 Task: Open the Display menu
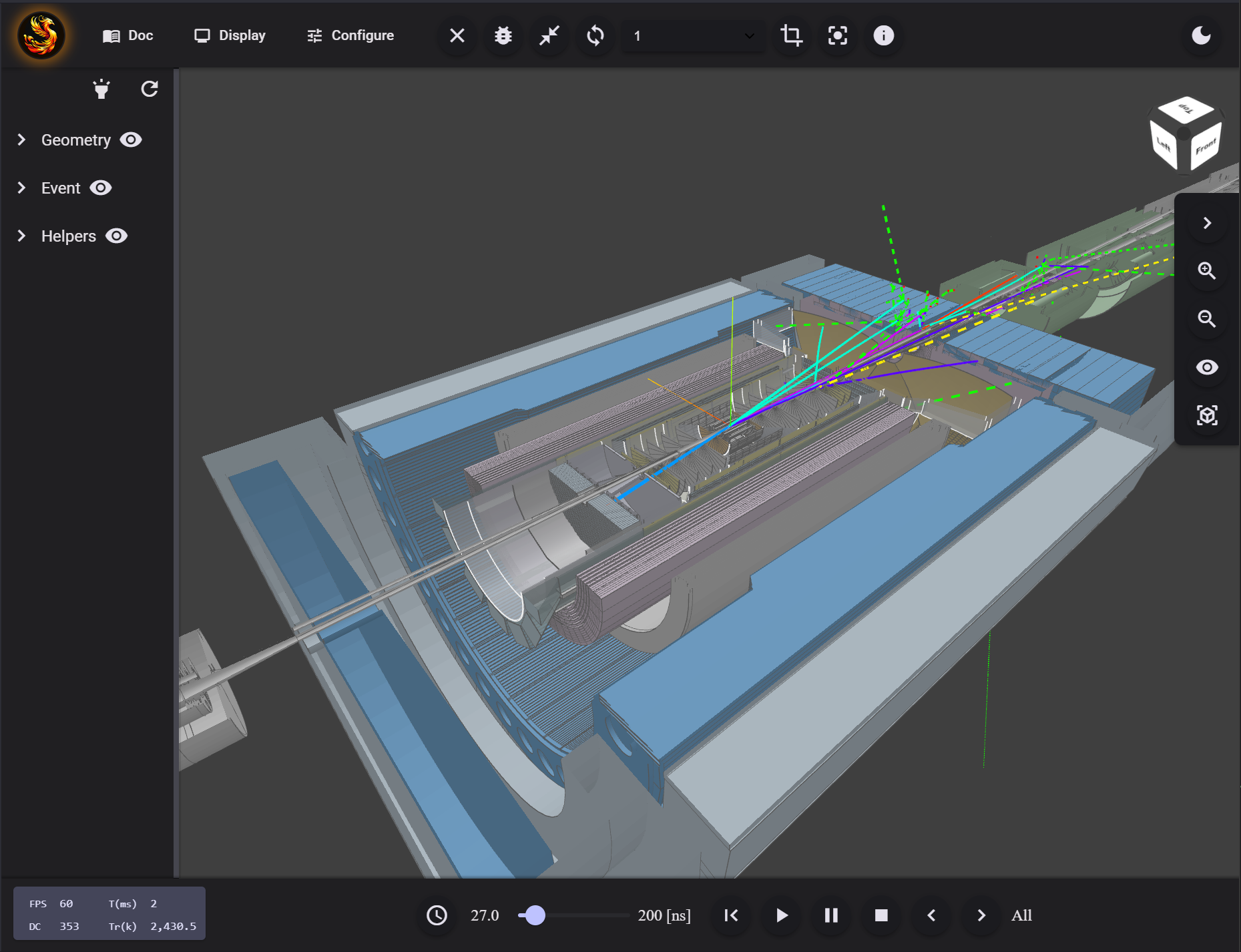(230, 35)
